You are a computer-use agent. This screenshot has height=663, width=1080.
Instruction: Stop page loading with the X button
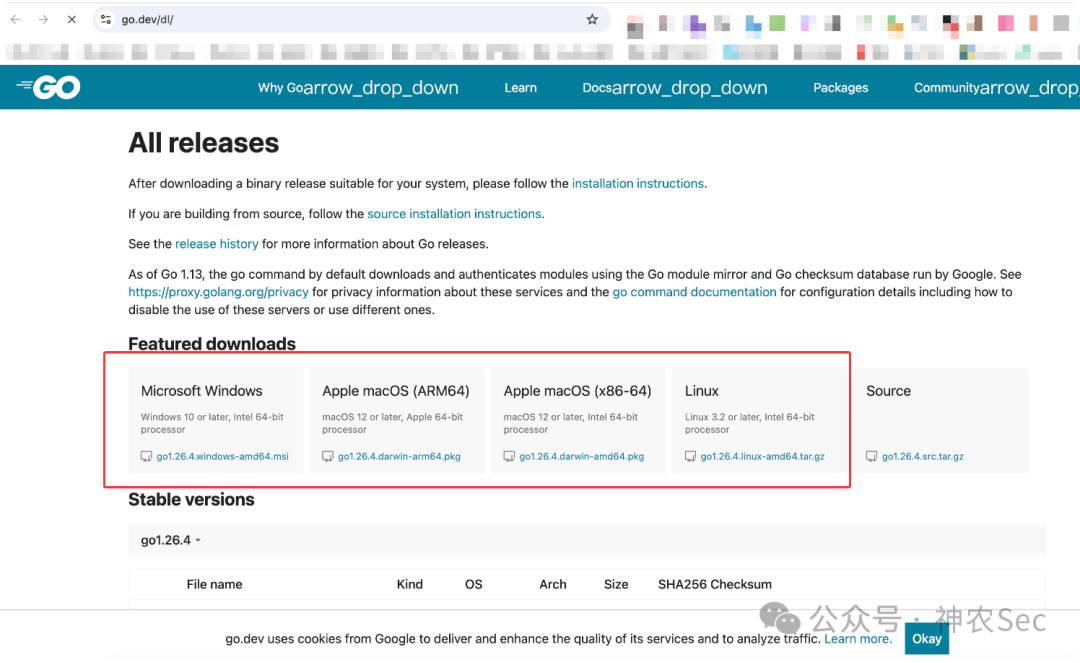72,19
